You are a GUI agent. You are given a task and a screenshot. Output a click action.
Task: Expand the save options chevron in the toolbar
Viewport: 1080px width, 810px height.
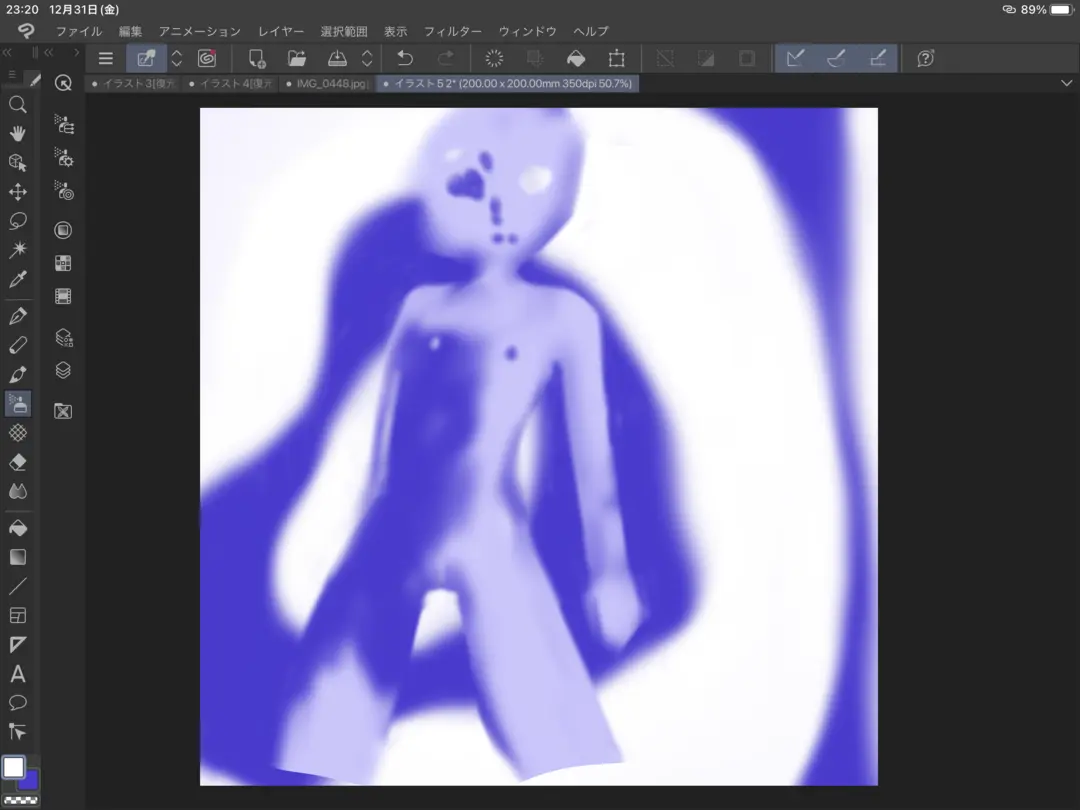365,58
